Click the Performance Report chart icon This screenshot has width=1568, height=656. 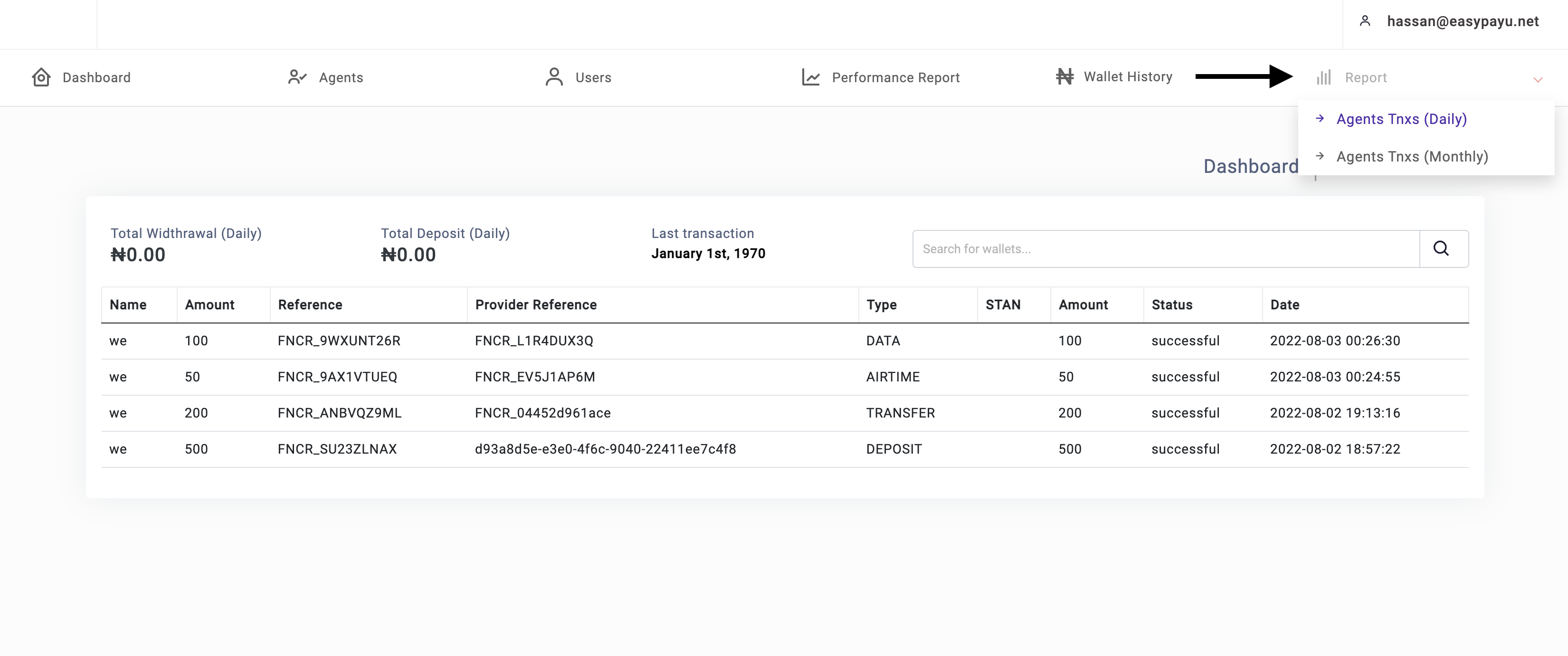pos(810,77)
